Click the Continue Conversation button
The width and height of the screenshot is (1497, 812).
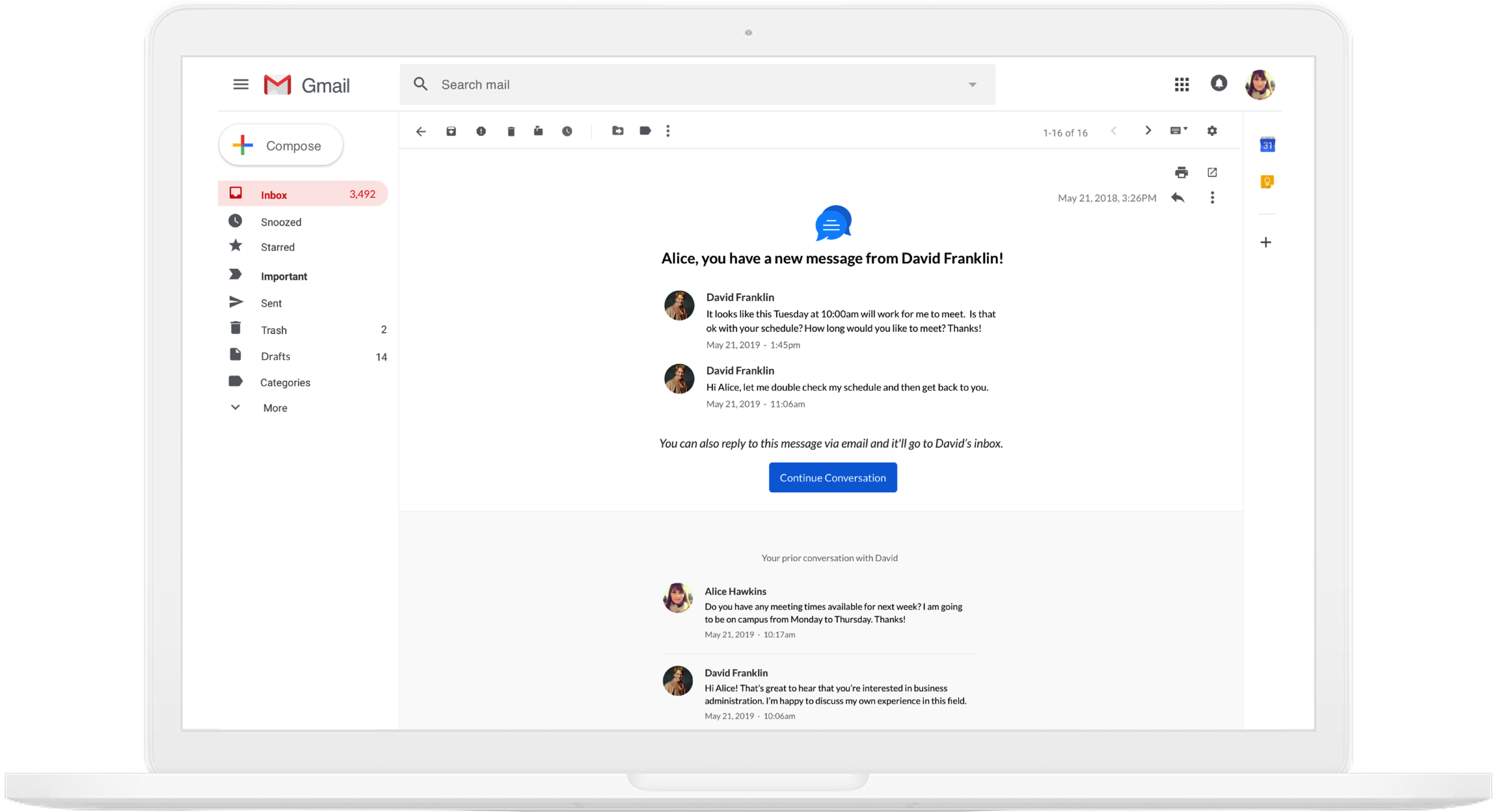[832, 477]
